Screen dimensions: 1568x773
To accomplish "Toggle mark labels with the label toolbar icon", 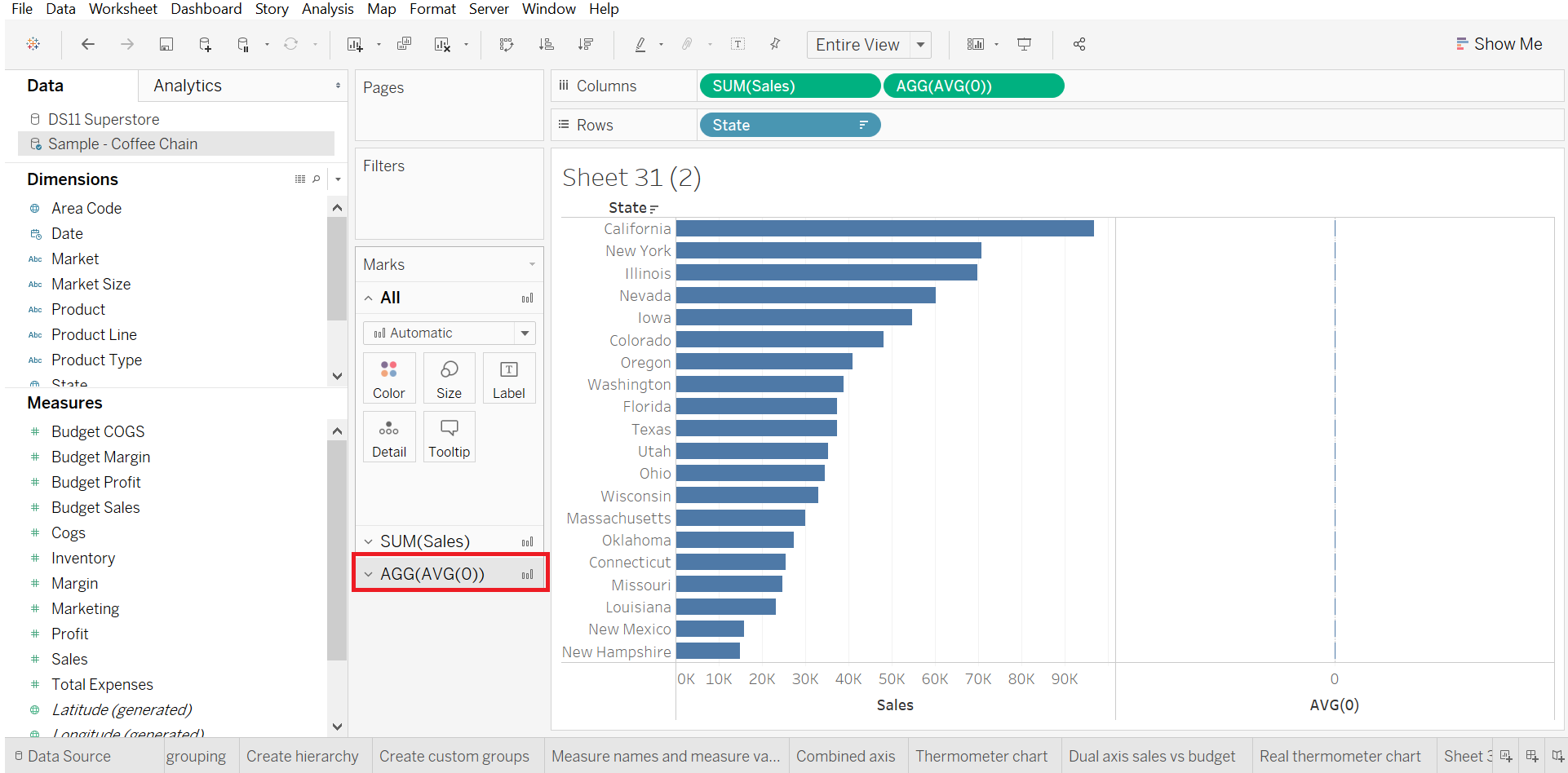I will [x=738, y=44].
